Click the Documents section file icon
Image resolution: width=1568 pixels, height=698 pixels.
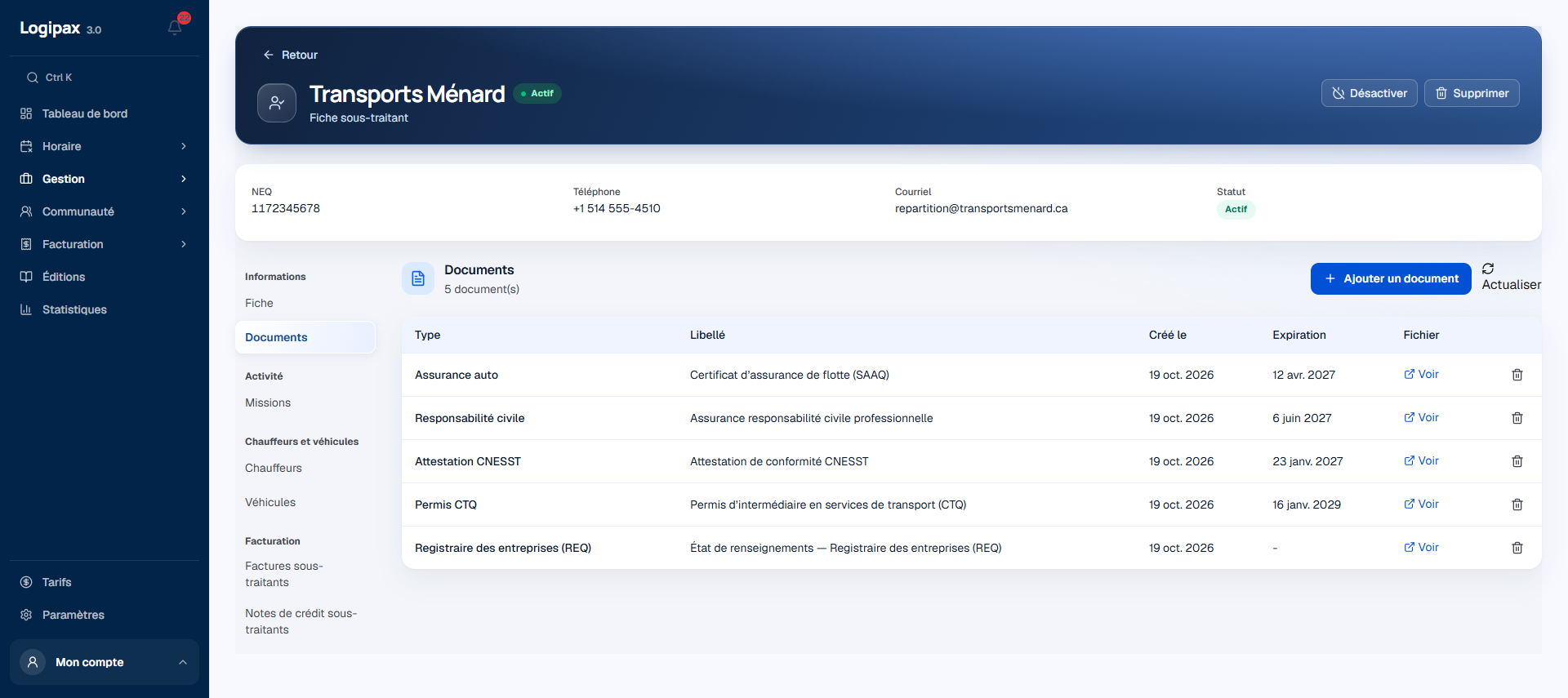point(418,278)
